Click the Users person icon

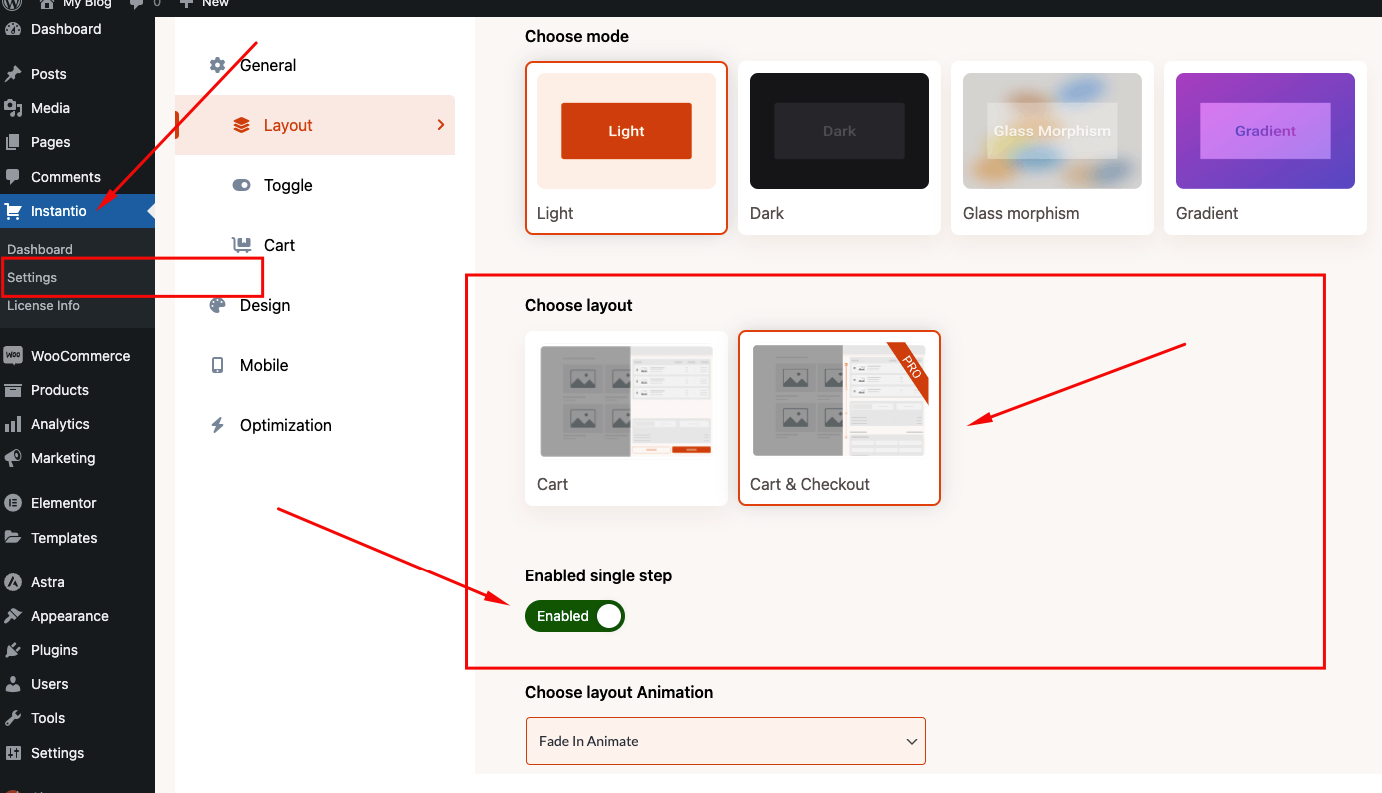(13, 684)
